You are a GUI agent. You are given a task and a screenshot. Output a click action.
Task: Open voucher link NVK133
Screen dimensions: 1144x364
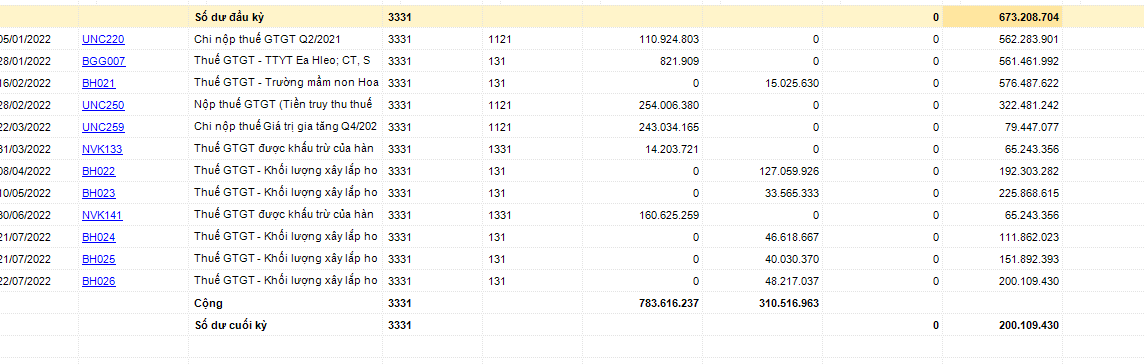click(102, 149)
